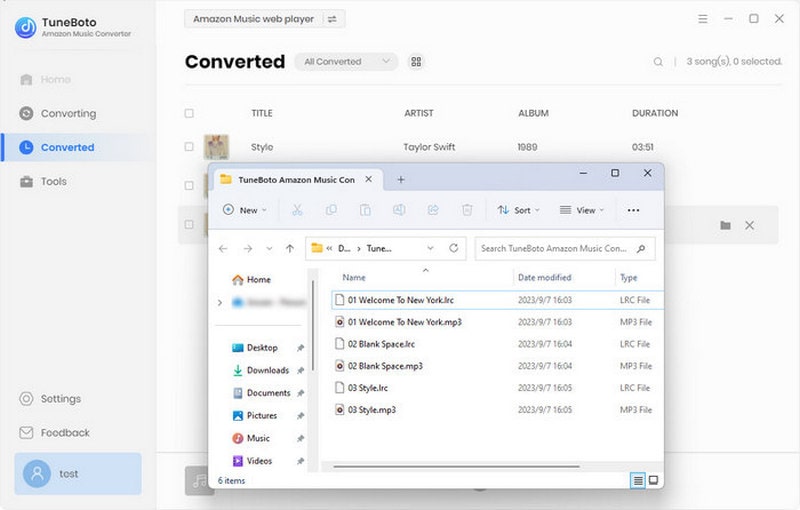The image size is (800, 510).
Task: Expand the blurred navigation tree item
Action: click(220, 302)
